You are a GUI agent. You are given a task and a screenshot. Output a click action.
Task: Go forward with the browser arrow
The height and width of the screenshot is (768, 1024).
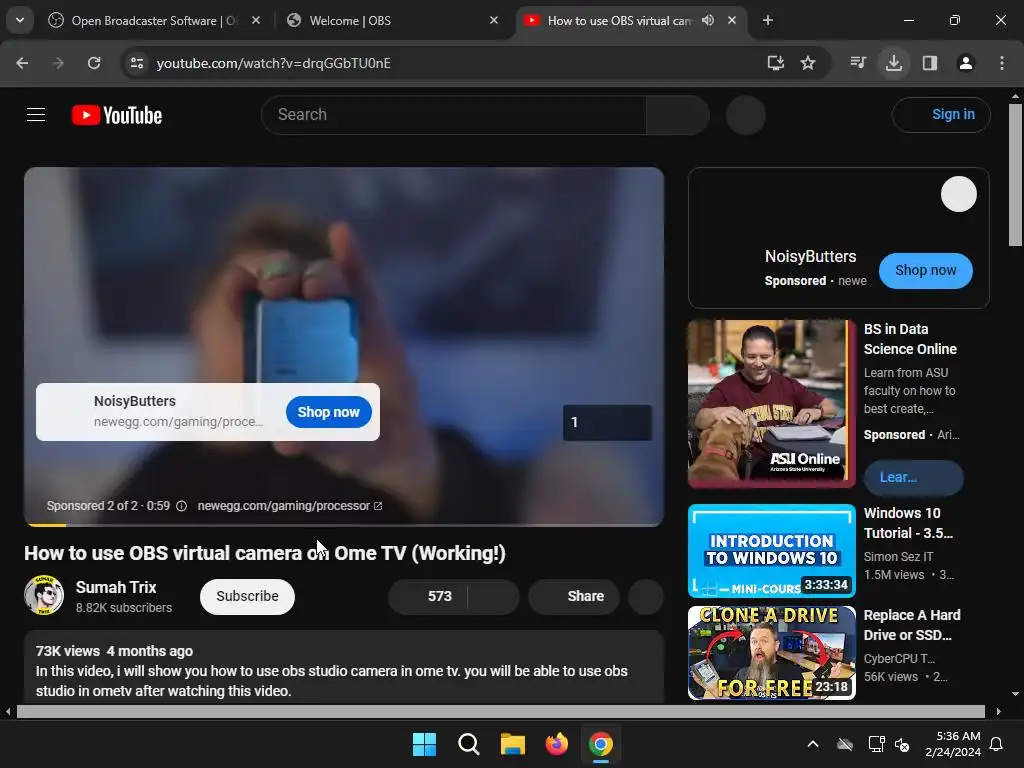point(58,63)
